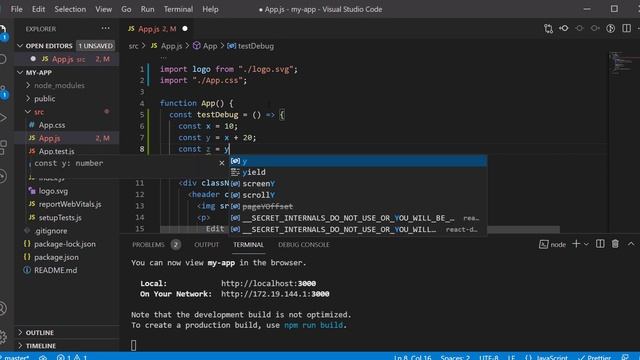Select the TERMINAL panel tab
The height and width of the screenshot is (360, 640).
(248, 244)
